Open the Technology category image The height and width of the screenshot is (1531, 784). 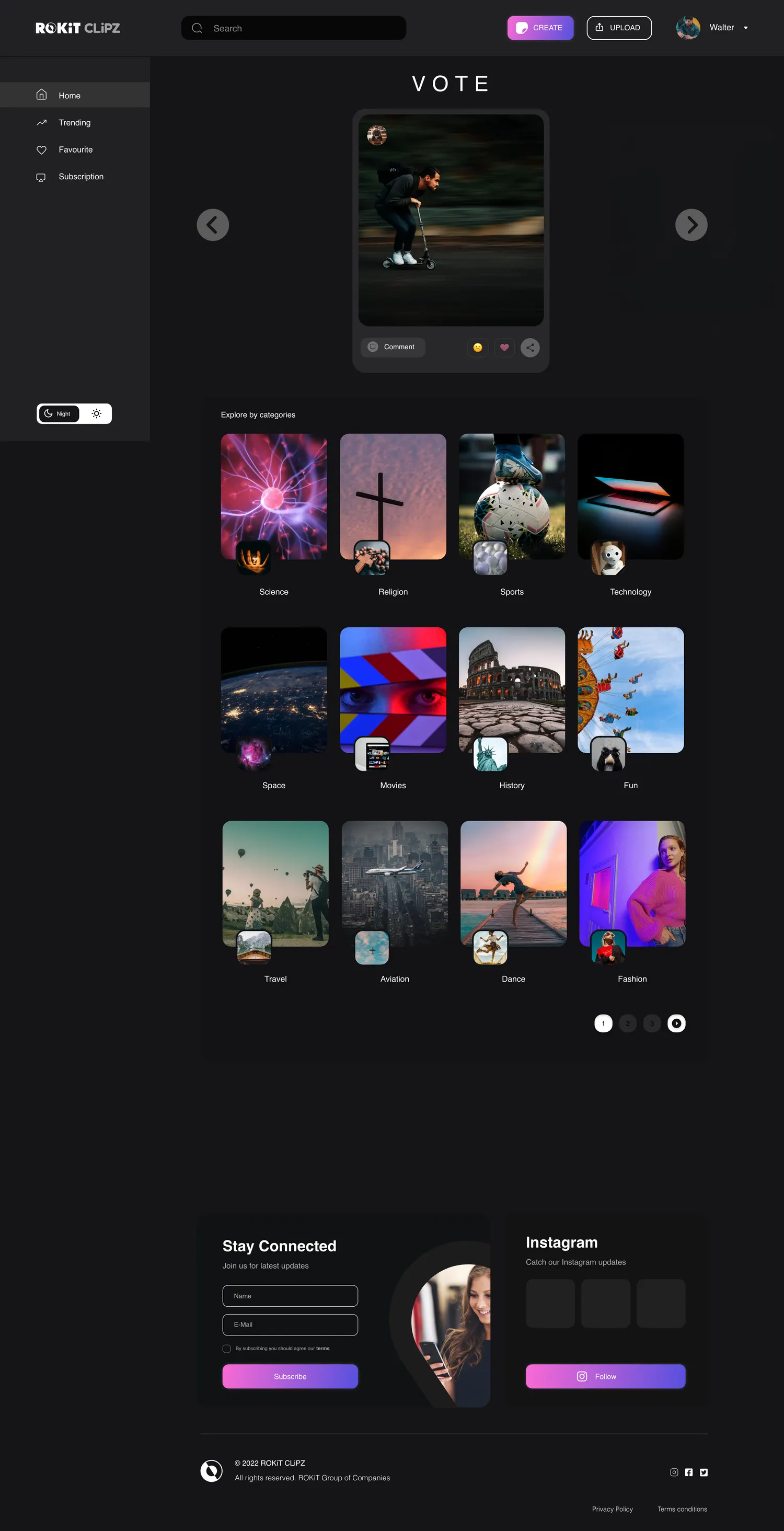point(631,496)
